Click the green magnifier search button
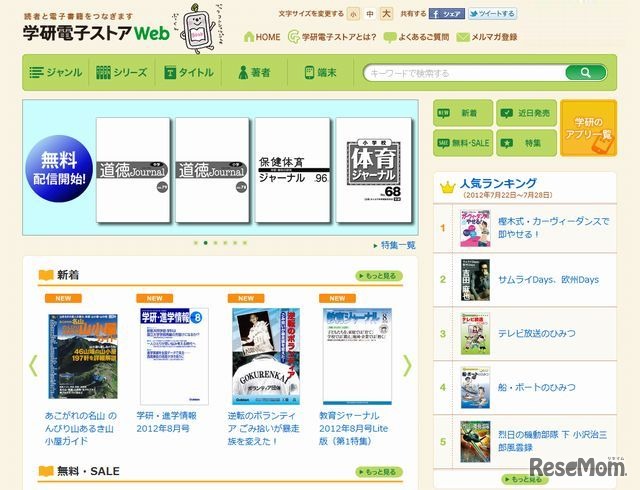 [x=586, y=73]
